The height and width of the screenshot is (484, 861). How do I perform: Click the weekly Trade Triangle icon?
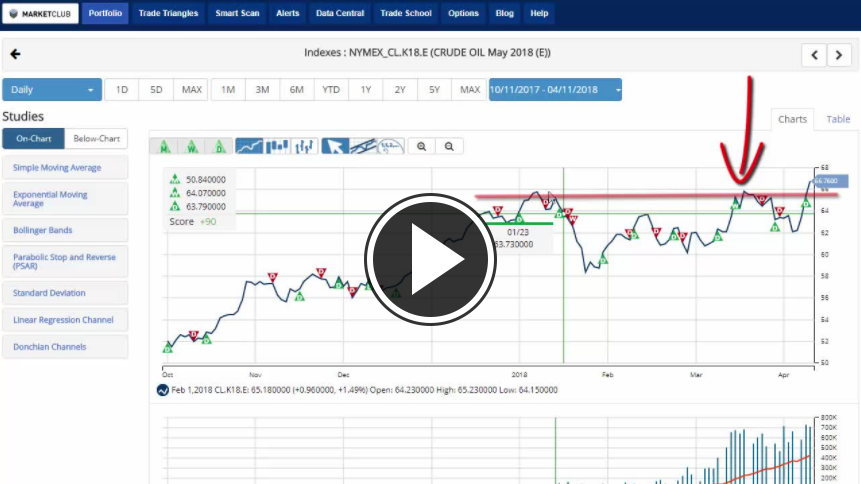(x=191, y=146)
